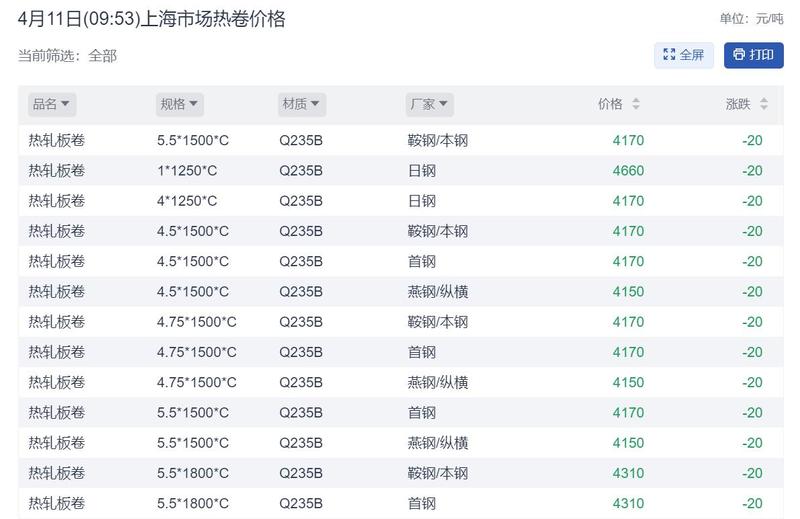Screen dimensions: 800x519
Task: Open the 材质 filter dropdown
Action: [302, 104]
